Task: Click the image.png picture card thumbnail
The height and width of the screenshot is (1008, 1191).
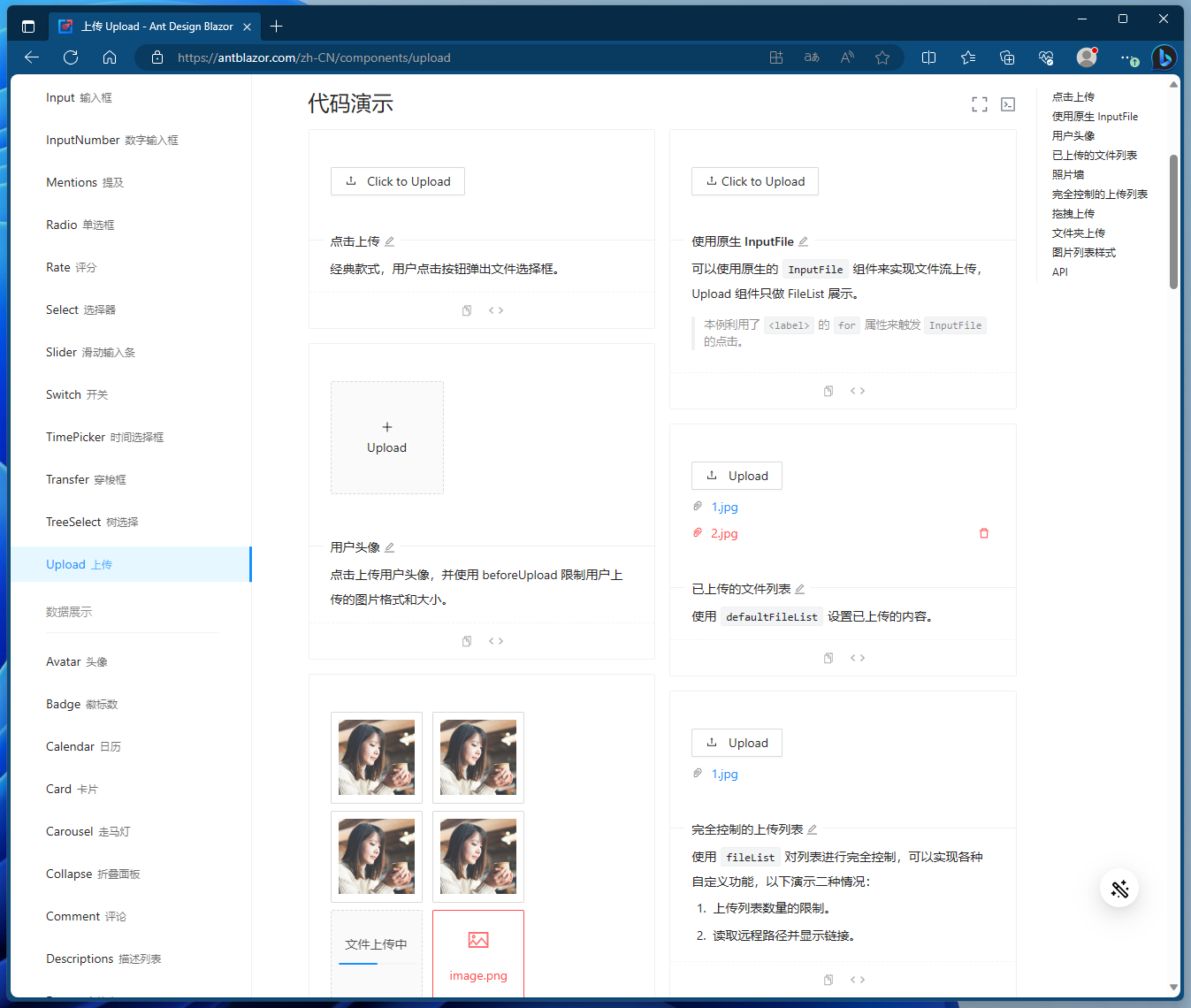Action: 478,953
